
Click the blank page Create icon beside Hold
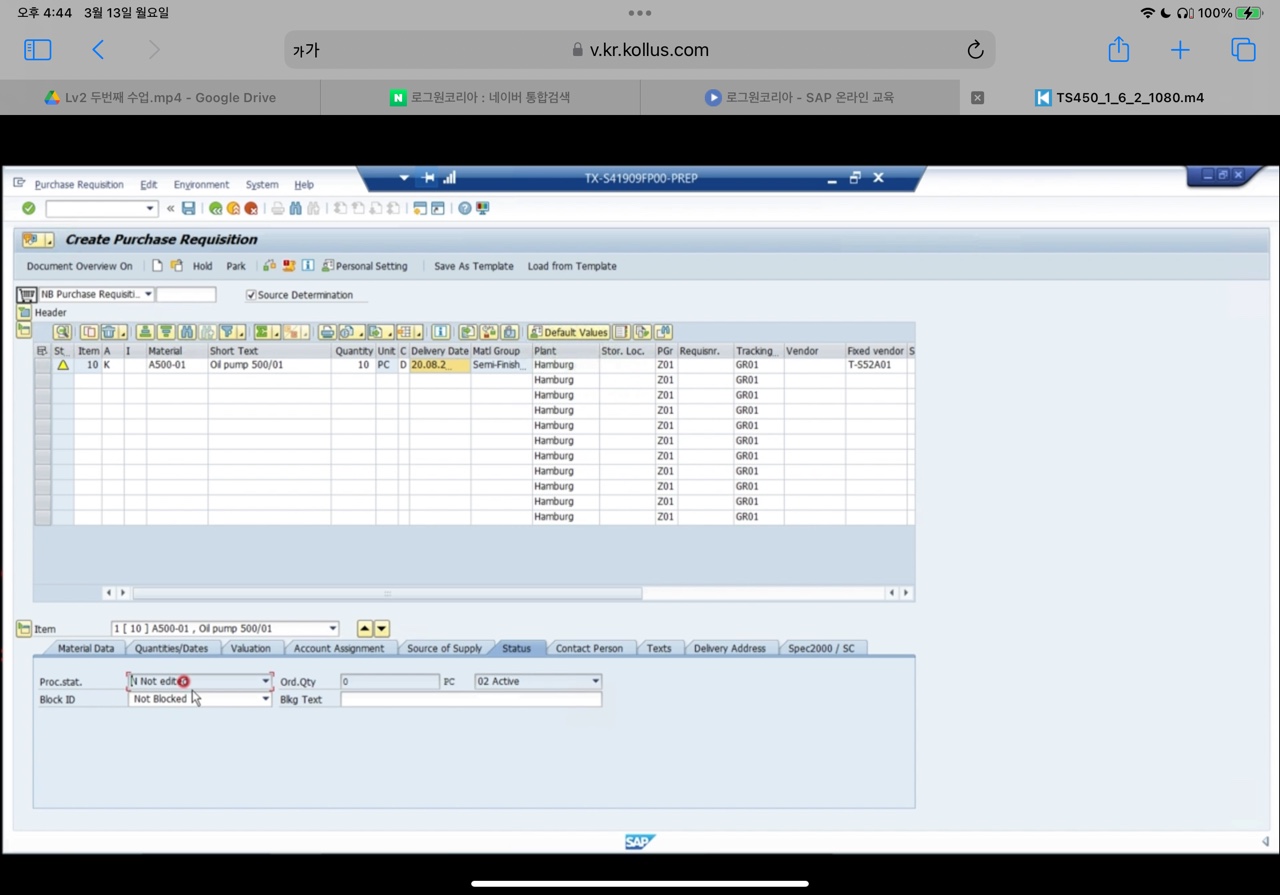pos(157,266)
